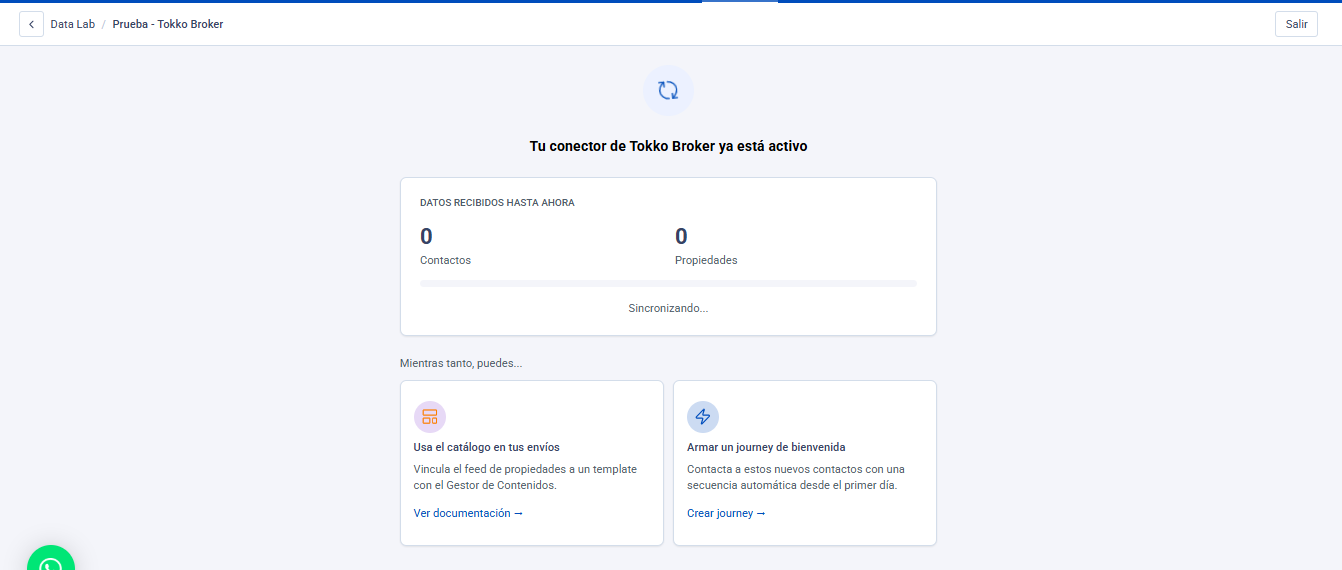Click the Gestor de Contenidos description text

coord(525,477)
